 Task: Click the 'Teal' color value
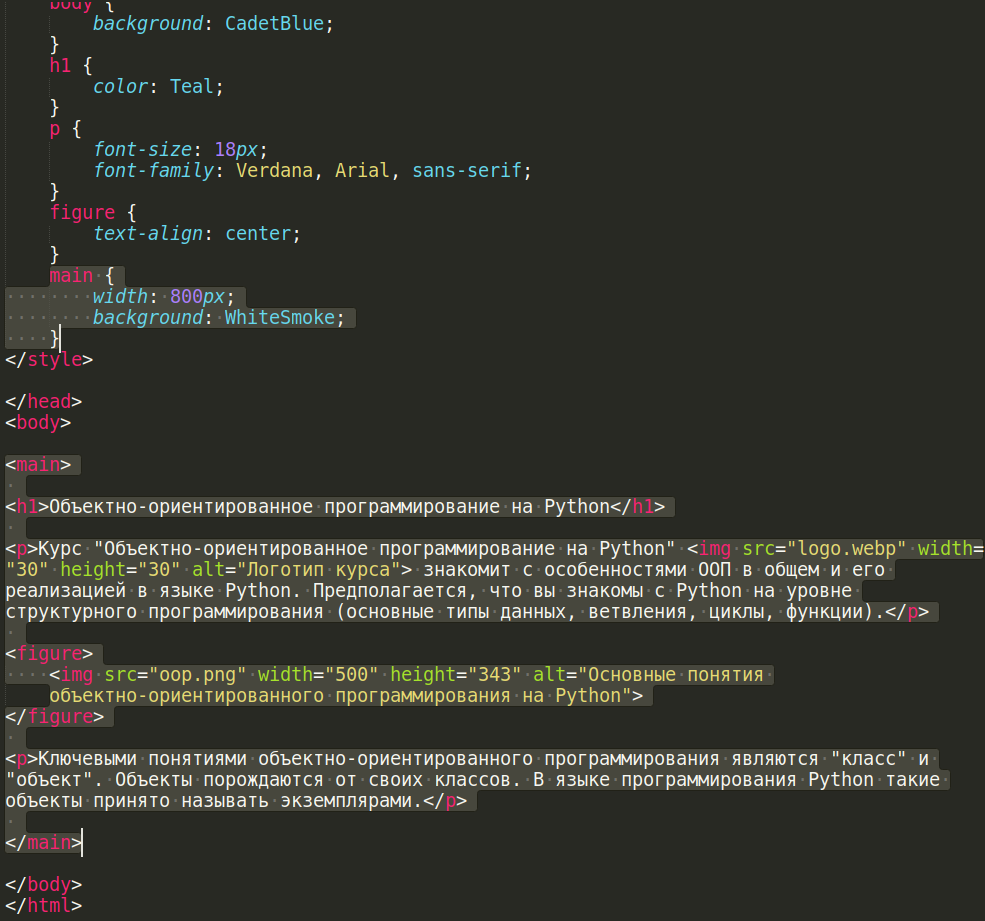coord(192,87)
